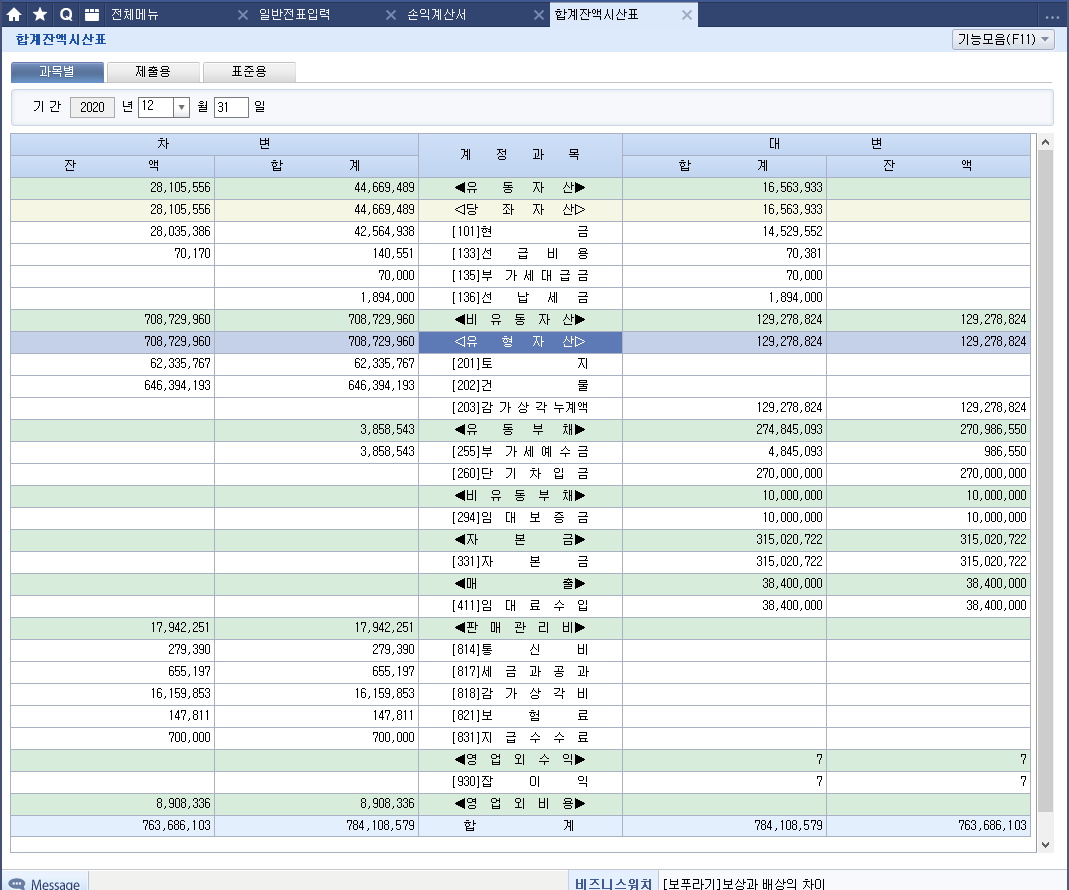Open the 기능모음(F11) dropdown
Screen dimensions: 1069x890
[1003, 39]
